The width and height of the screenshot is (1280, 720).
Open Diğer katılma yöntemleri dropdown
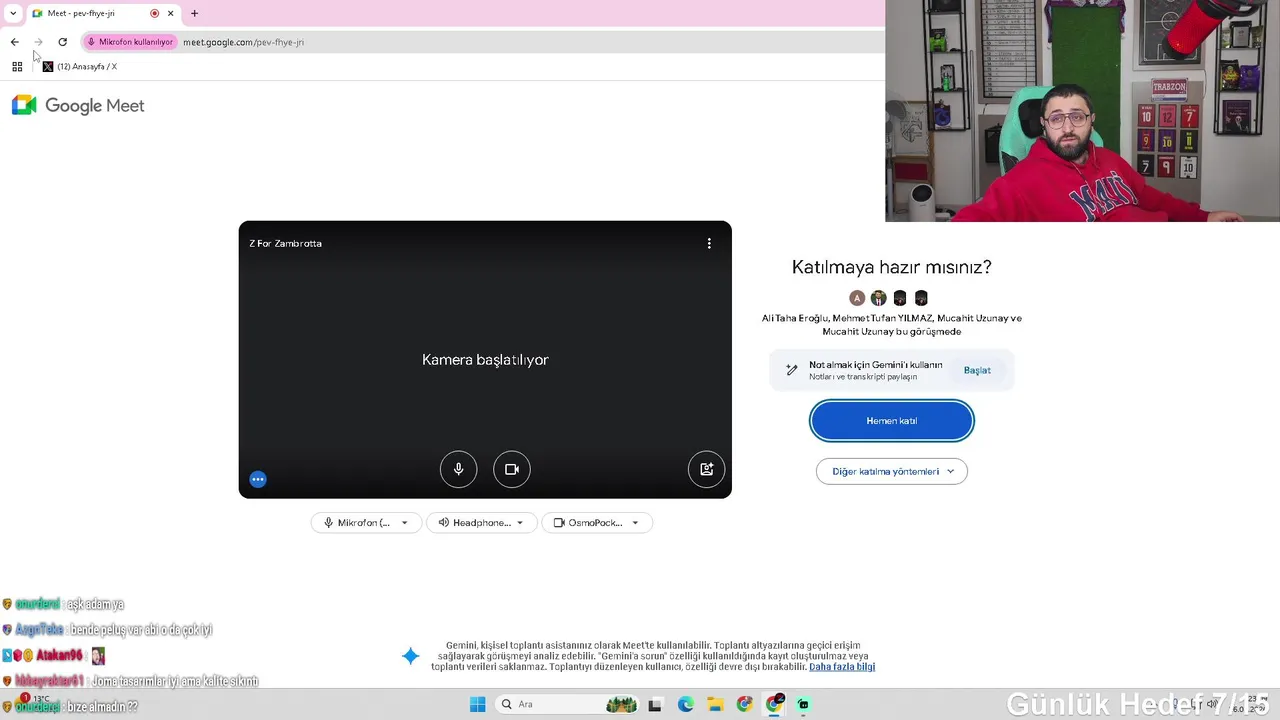tap(892, 471)
